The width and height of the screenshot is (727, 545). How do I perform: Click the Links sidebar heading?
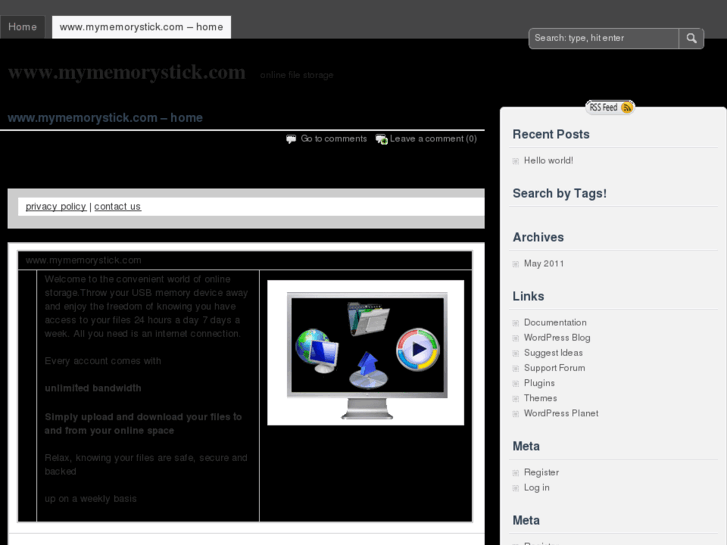tap(528, 296)
